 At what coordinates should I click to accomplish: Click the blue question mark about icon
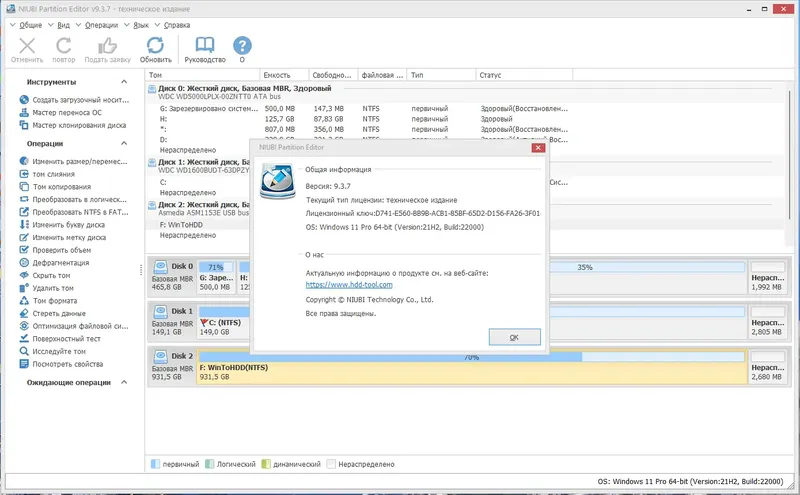click(242, 45)
